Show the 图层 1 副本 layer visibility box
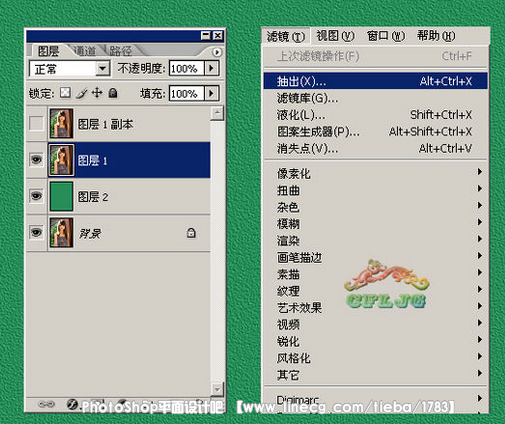Viewport: 505px width, 424px height. [x=36, y=123]
